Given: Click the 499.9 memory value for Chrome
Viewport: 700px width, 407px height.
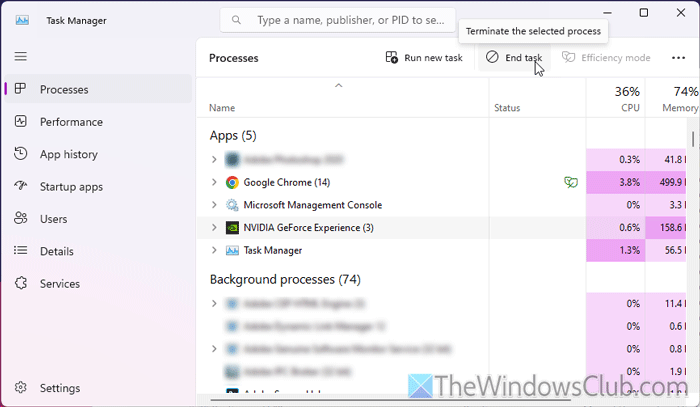Looking at the screenshot, I should 671,182.
